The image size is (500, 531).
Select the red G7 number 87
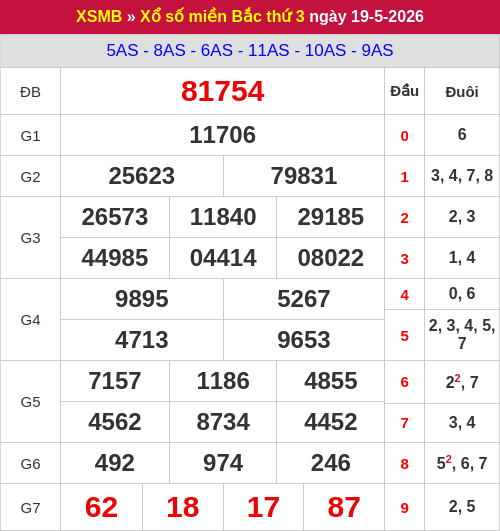[343, 507]
